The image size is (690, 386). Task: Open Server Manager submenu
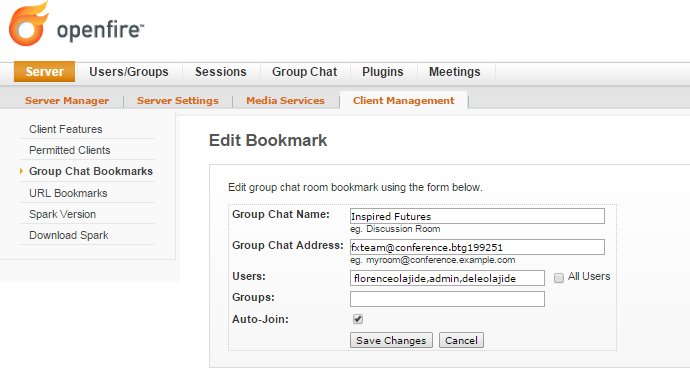[67, 101]
